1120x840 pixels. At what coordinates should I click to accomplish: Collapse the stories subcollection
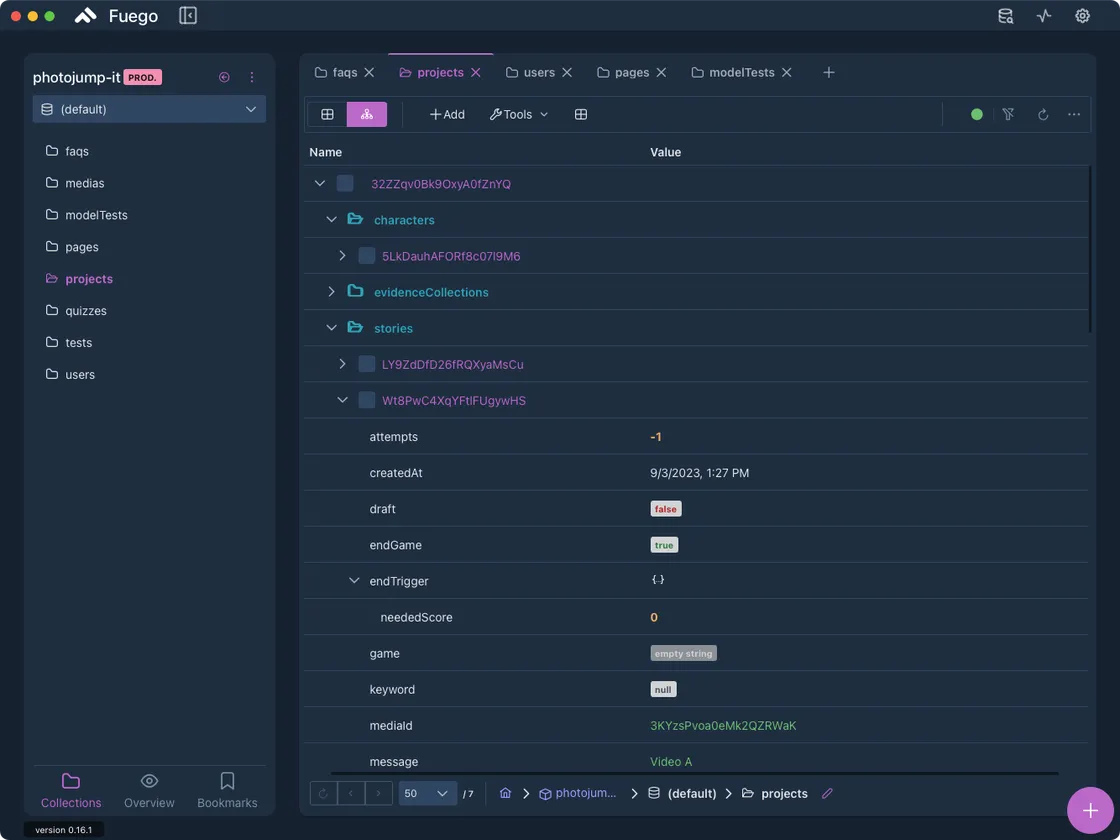click(x=331, y=328)
